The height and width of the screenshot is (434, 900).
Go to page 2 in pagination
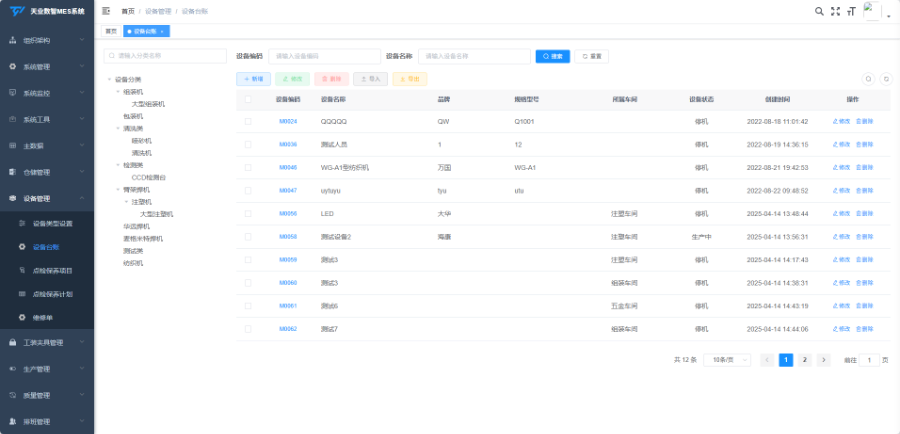pyautogui.click(x=805, y=360)
